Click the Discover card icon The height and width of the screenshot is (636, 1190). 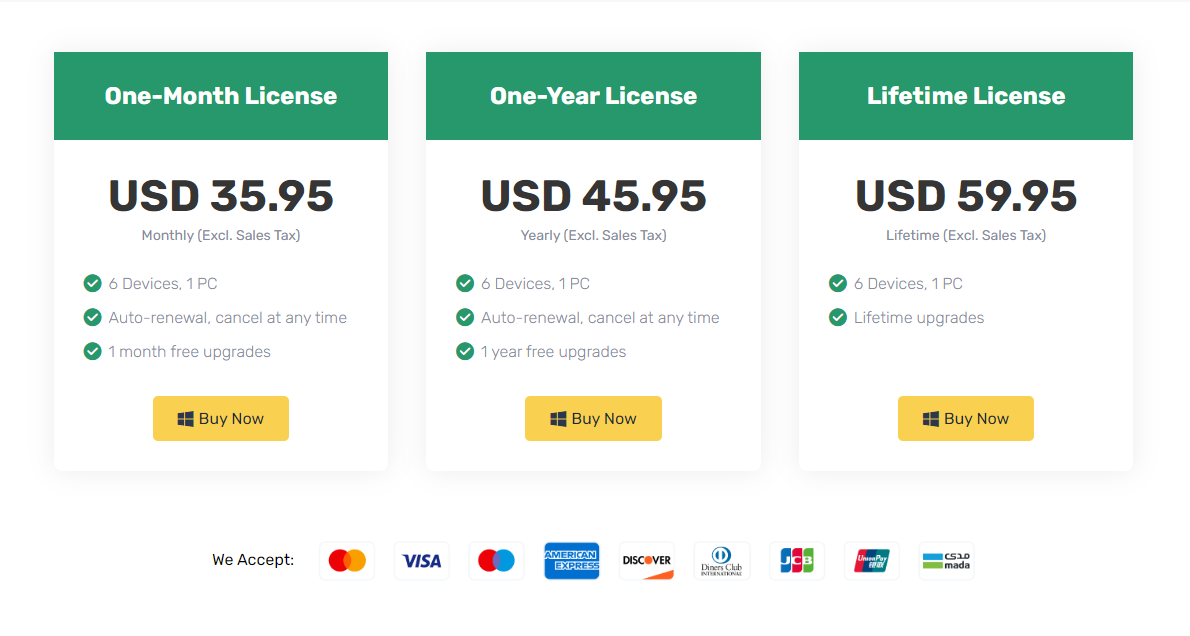click(647, 561)
